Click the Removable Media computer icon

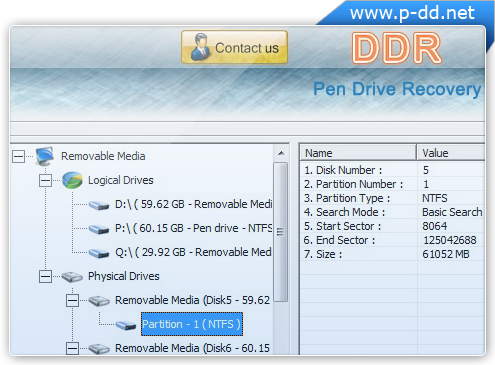[45, 156]
